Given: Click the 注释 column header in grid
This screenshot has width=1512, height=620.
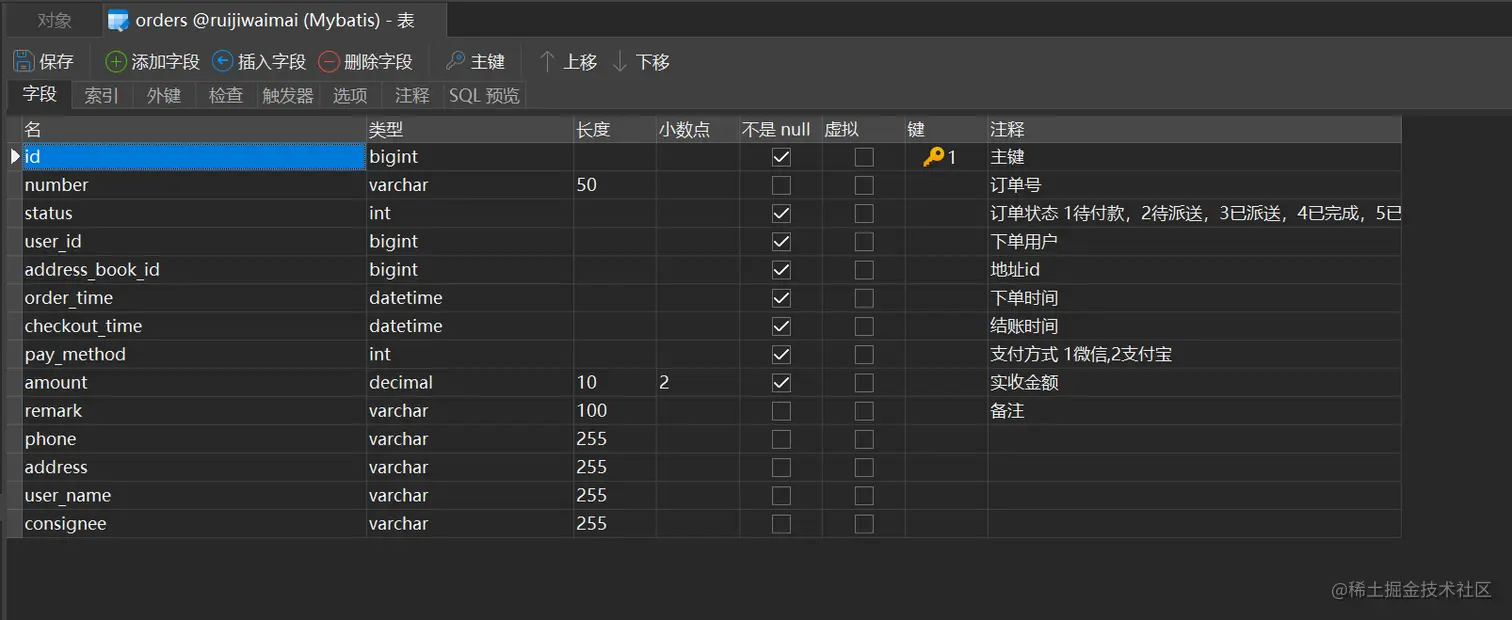Looking at the screenshot, I should coord(1195,129).
